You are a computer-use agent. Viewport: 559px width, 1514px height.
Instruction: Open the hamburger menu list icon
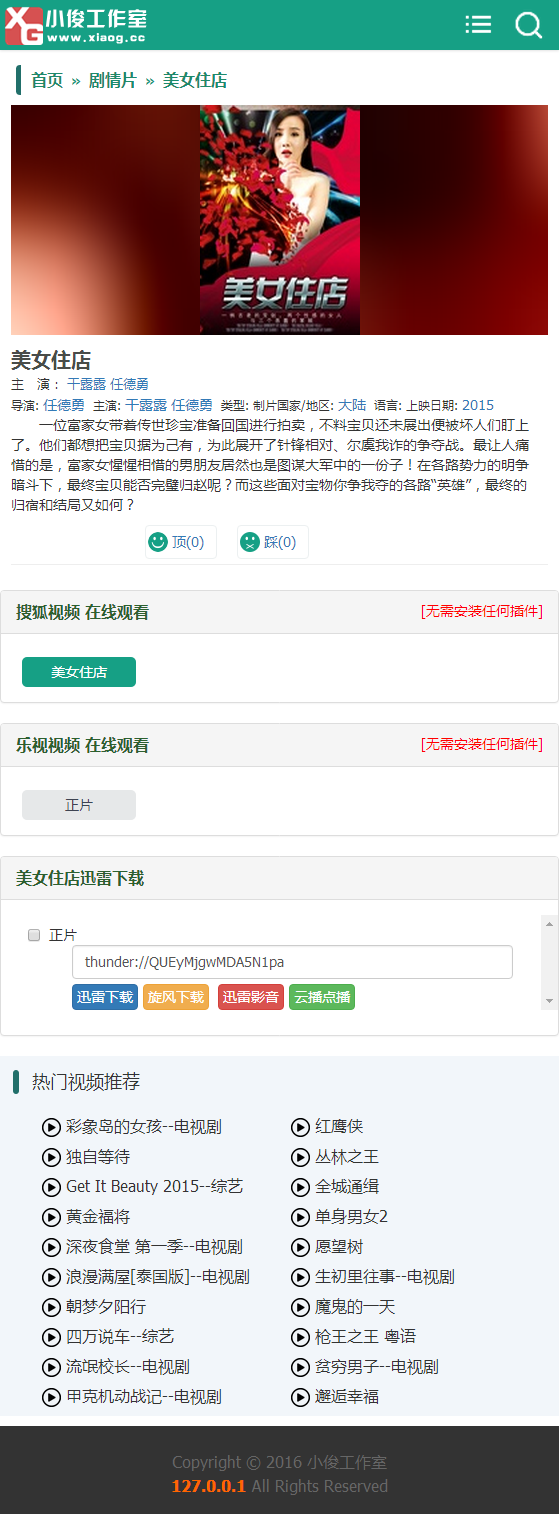479,25
